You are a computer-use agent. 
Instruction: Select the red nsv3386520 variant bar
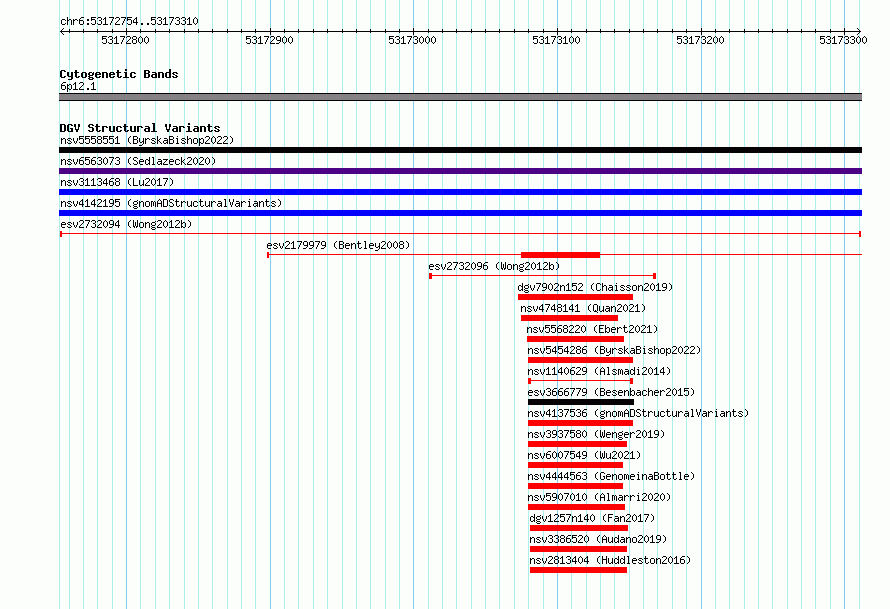coord(578,549)
